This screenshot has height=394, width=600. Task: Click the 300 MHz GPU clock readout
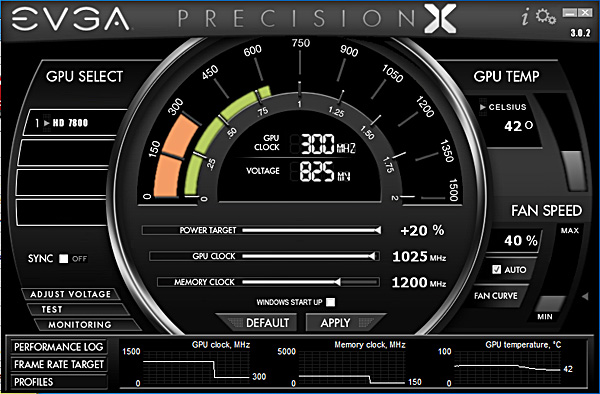coord(328,144)
